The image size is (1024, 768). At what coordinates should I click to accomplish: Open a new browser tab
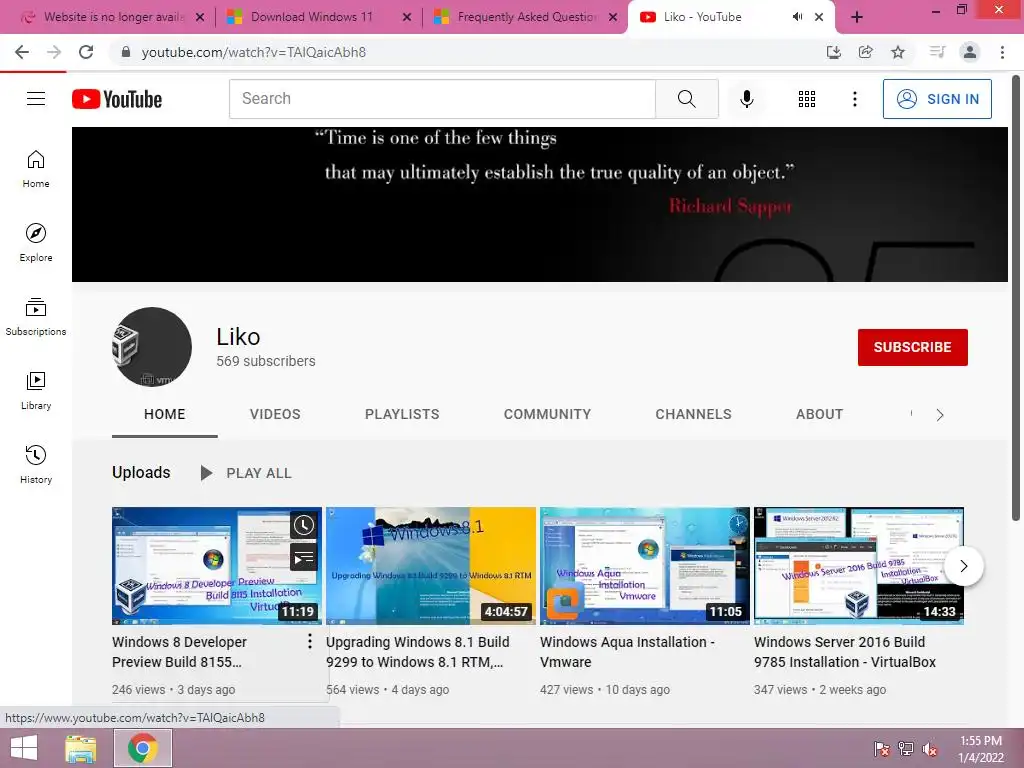[x=857, y=17]
